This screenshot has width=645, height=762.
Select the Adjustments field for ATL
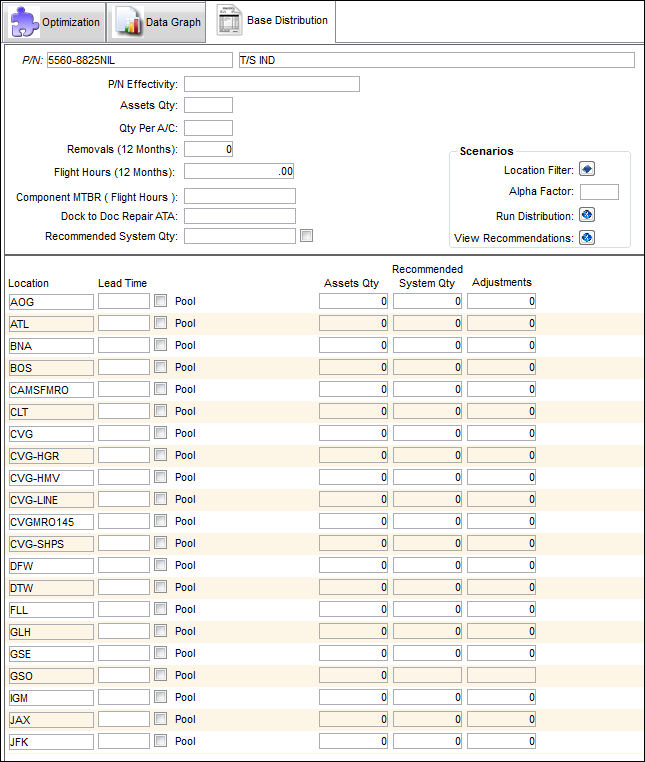(x=501, y=323)
